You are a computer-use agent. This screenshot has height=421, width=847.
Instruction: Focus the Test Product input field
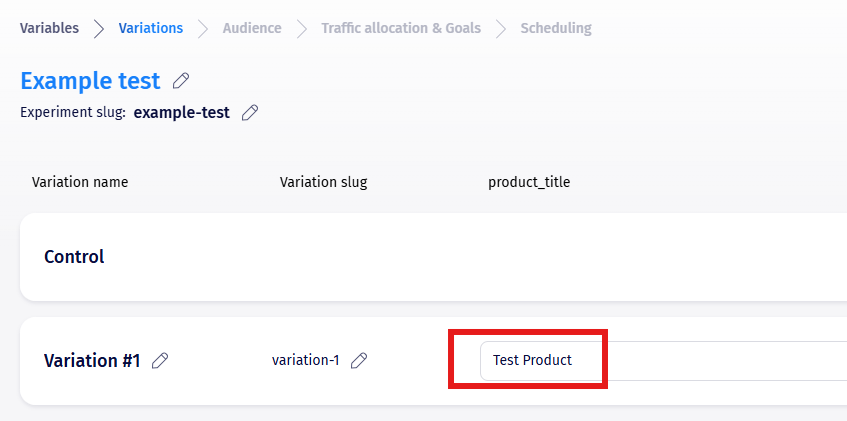point(660,360)
